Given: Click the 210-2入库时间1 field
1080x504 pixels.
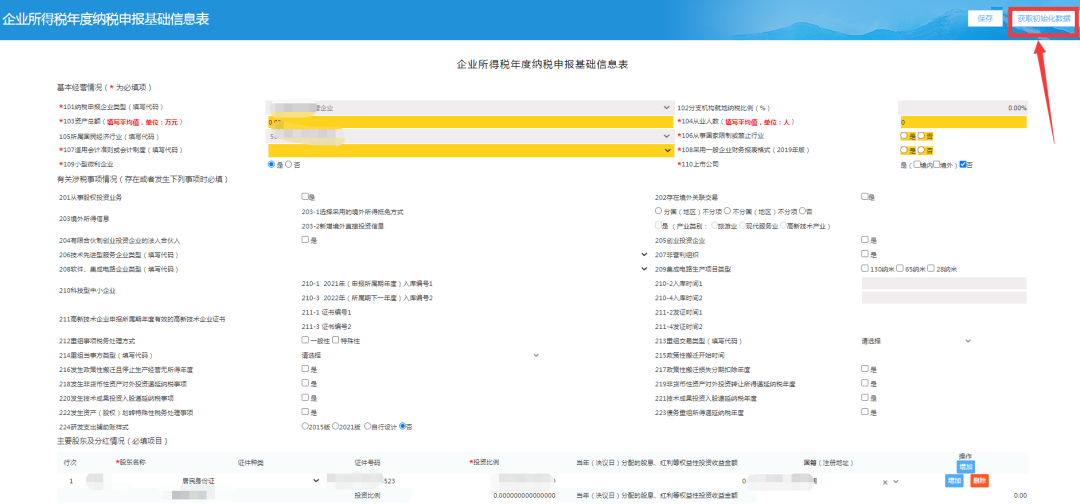Looking at the screenshot, I should tap(944, 284).
